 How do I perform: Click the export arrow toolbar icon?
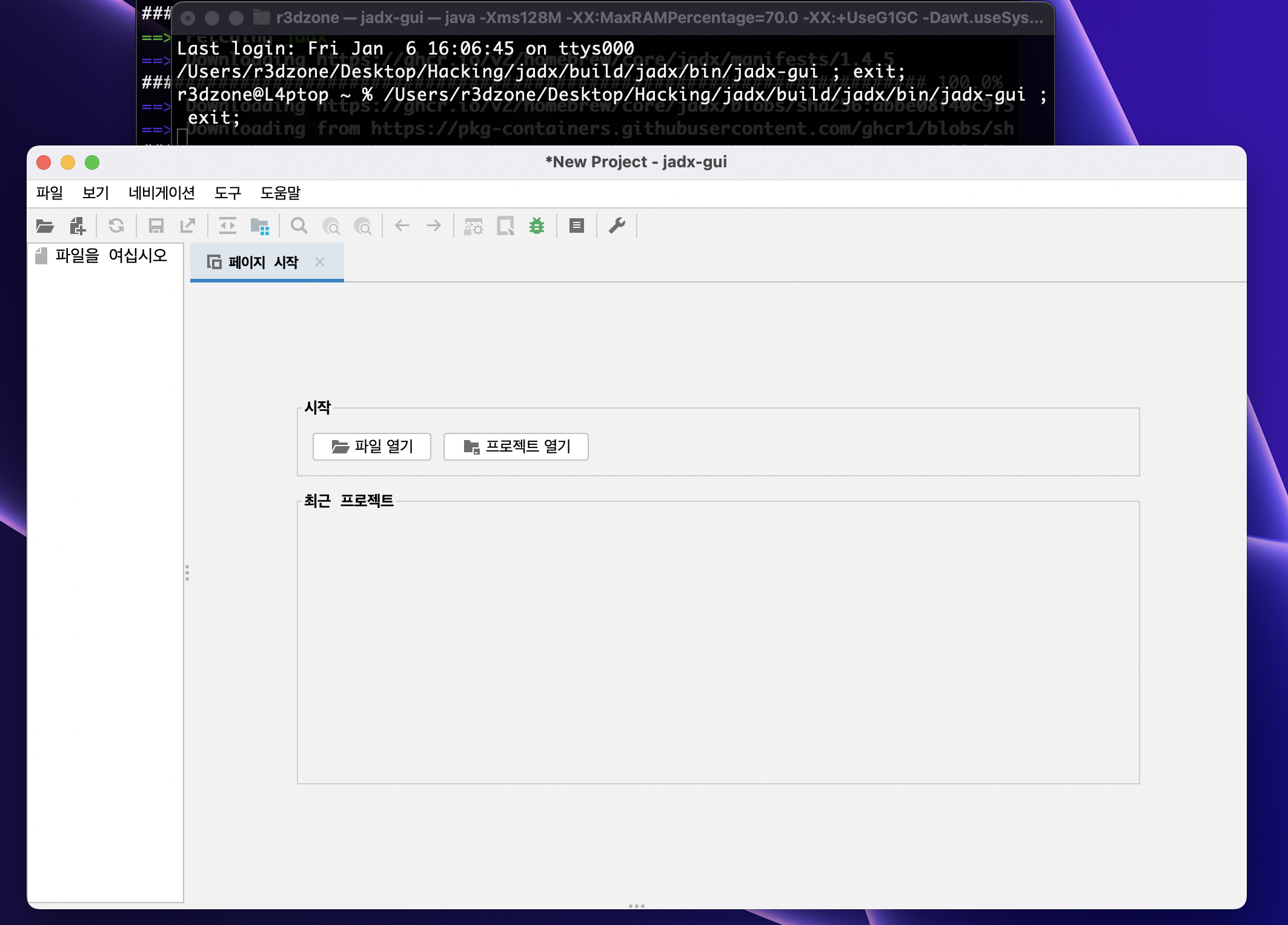click(x=188, y=226)
